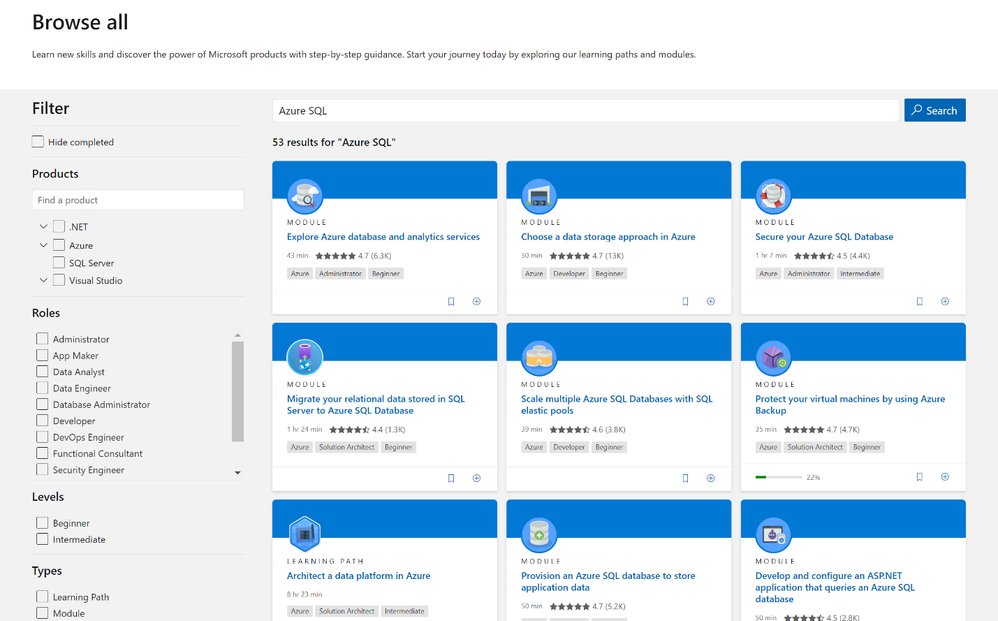Click the Azure SQL search input field
Image resolution: width=998 pixels, height=621 pixels.
(x=586, y=110)
